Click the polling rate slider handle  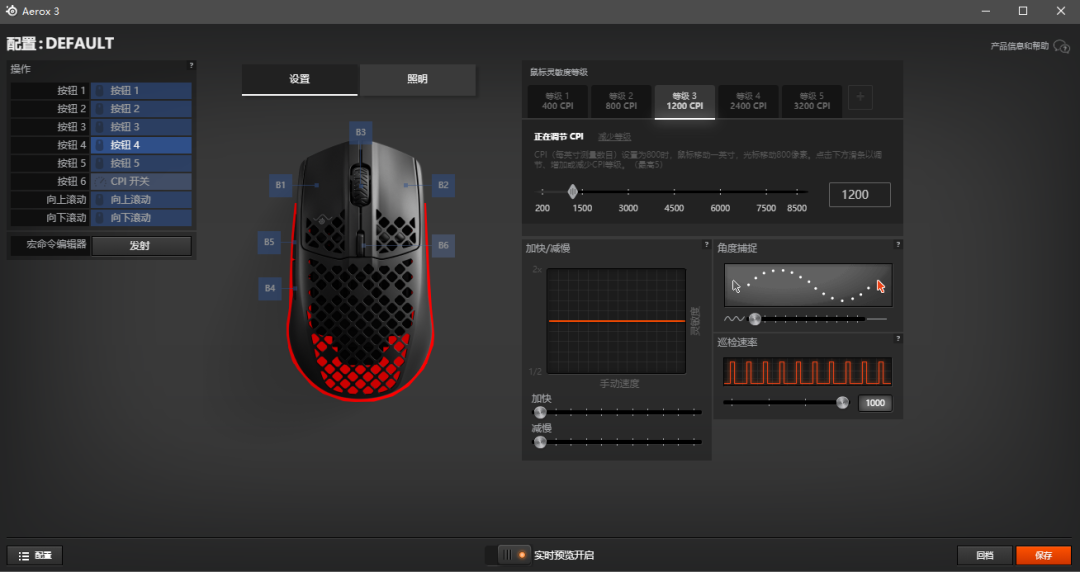842,402
